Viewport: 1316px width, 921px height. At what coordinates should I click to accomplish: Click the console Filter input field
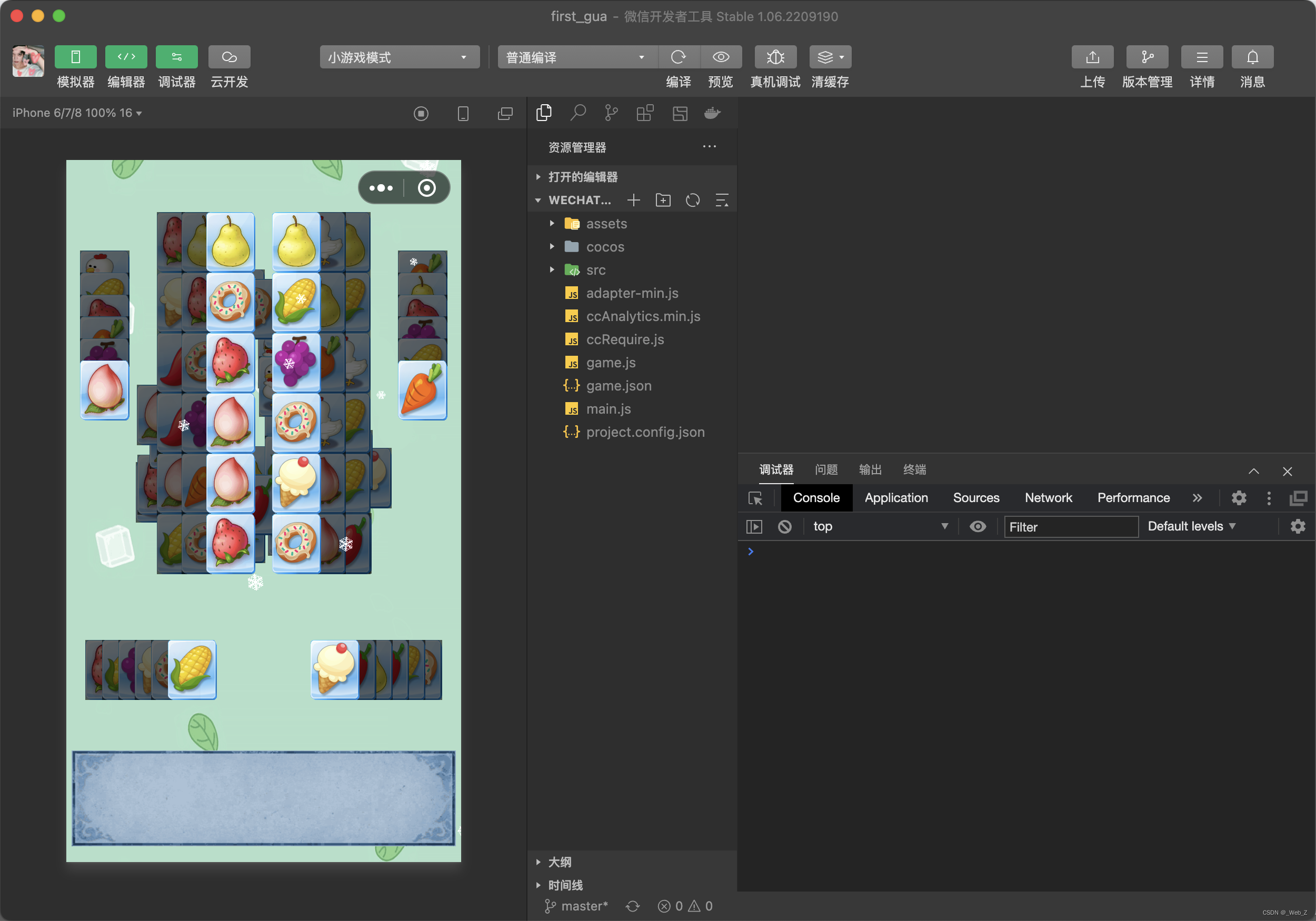coord(1070,527)
